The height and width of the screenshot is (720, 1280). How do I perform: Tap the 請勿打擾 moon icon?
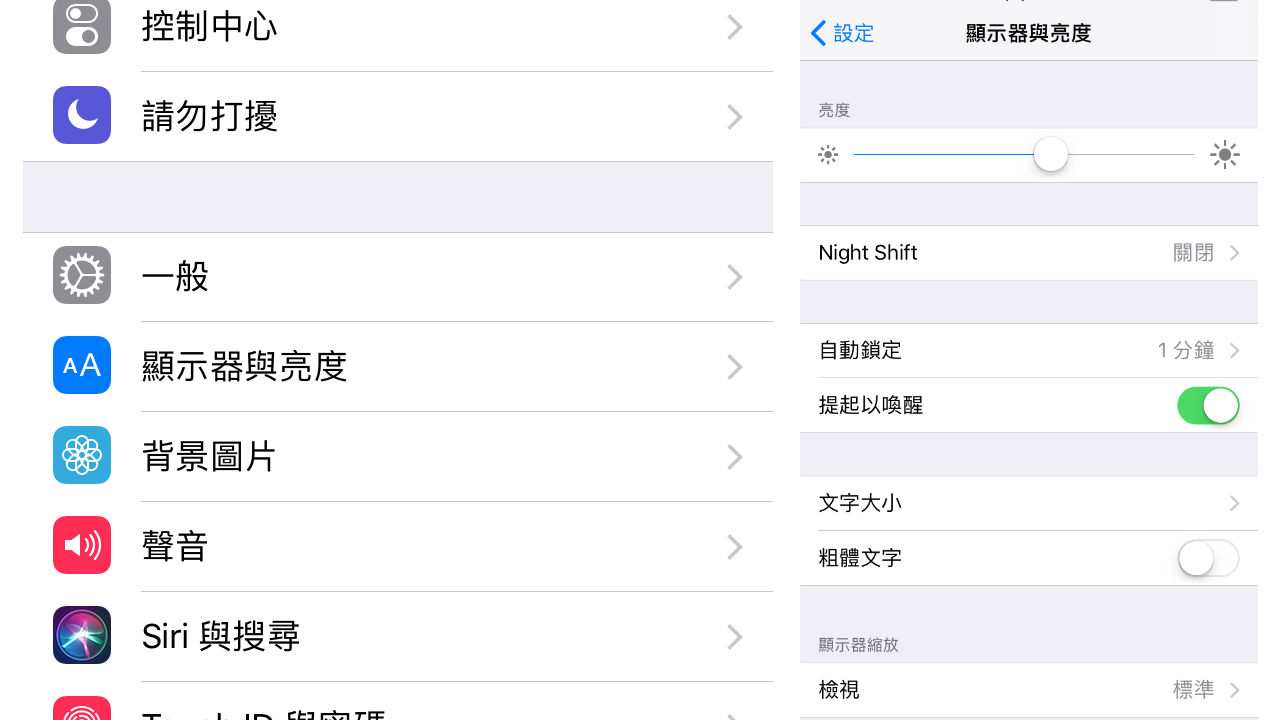tap(82, 115)
